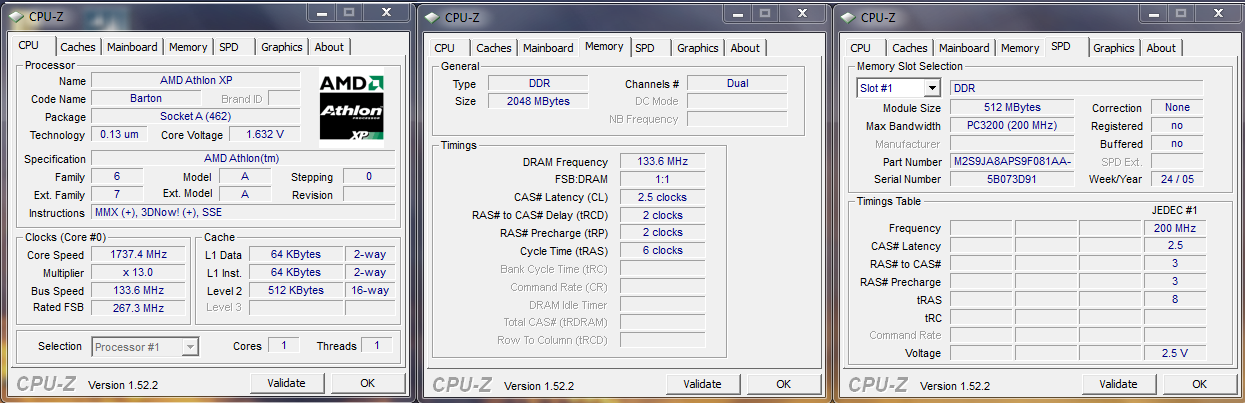
Task: Click the '2048 MBytes' memory size value
Action: coord(538,101)
